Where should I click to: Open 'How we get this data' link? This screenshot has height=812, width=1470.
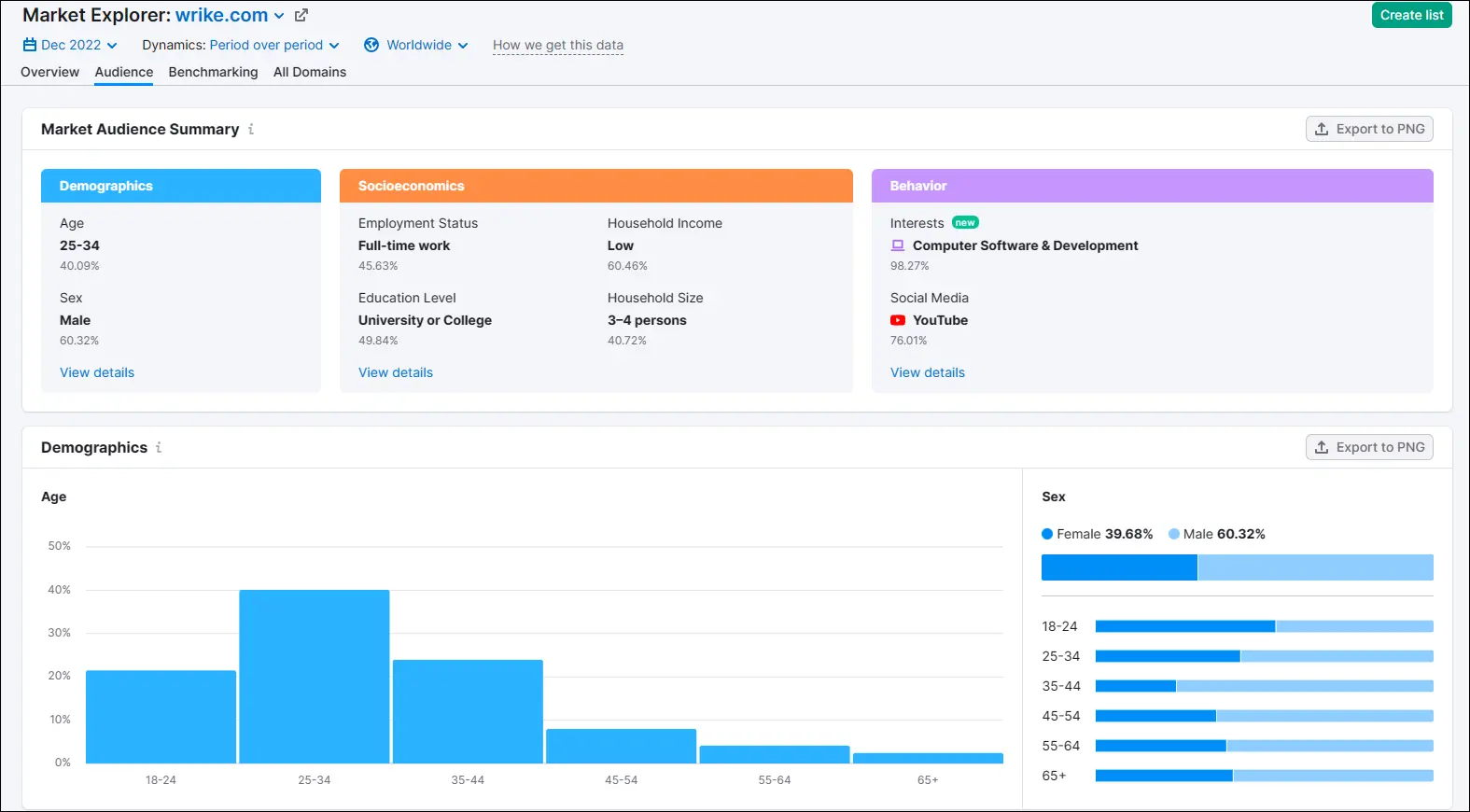558,45
